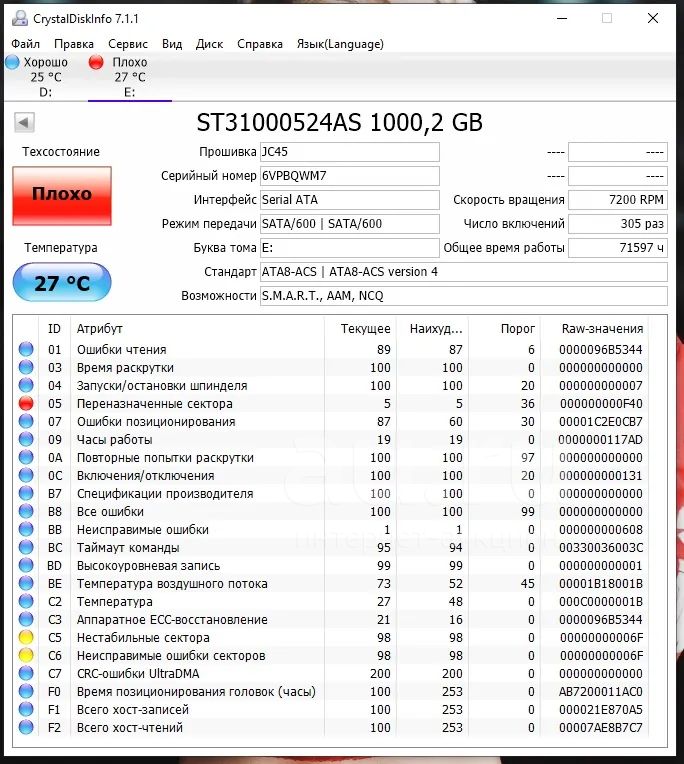This screenshot has height=764, width=684.
Task: Click the power-on count 305 раз field
Action: coord(618,224)
